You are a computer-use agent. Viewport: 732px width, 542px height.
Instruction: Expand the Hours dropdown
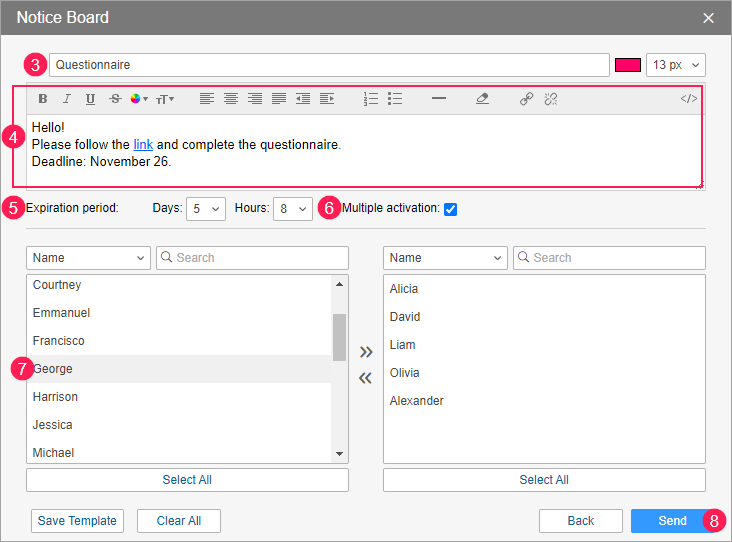(292, 209)
